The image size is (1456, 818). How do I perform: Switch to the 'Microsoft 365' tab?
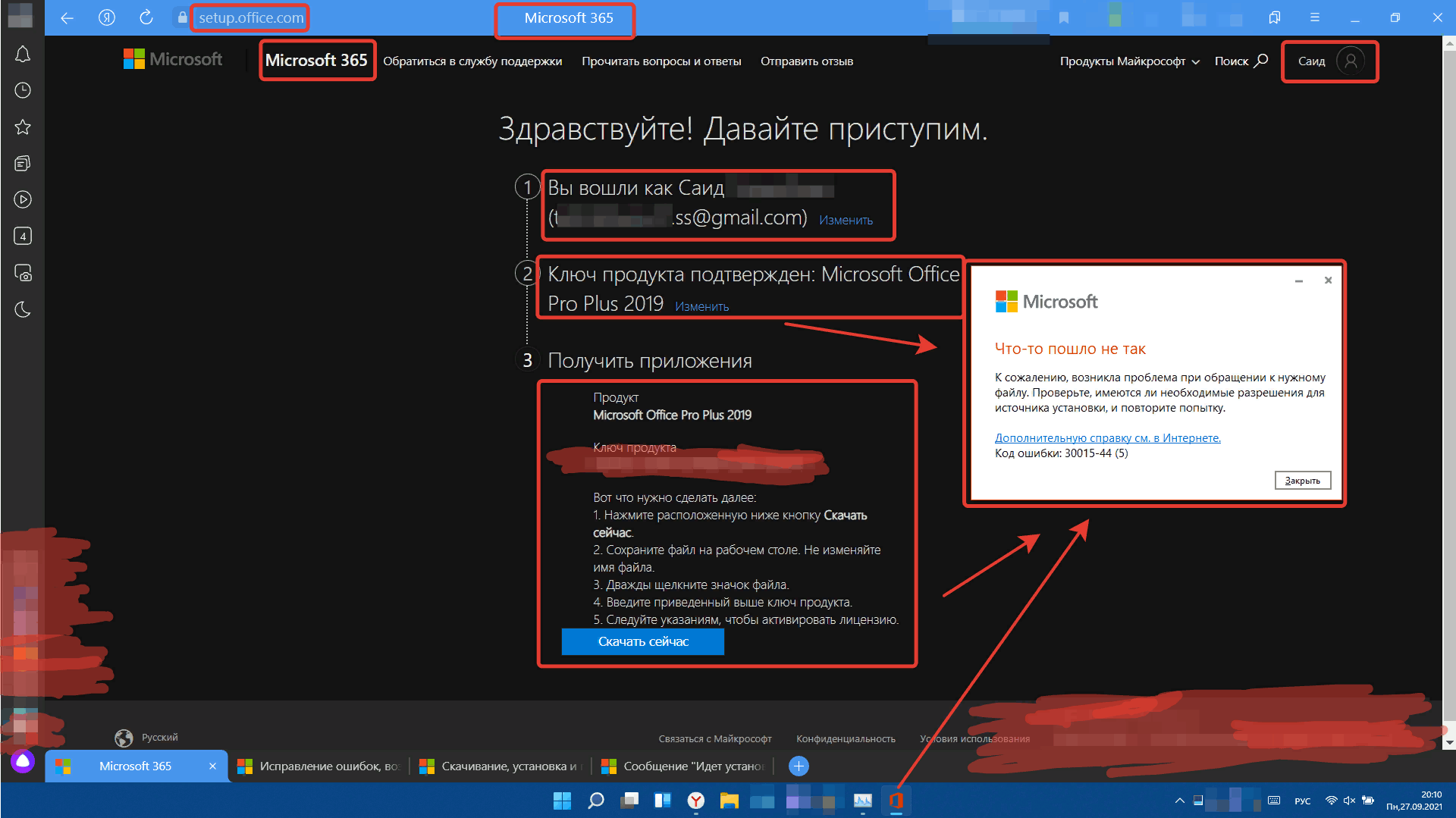pyautogui.click(x=135, y=766)
